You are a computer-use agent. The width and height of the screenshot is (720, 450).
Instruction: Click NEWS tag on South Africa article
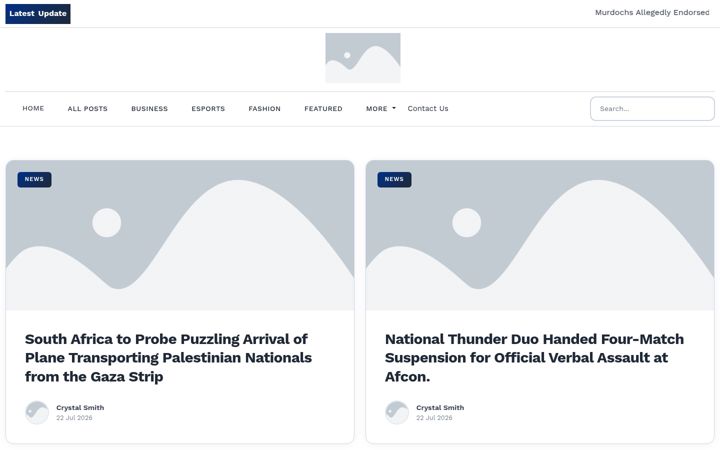click(34, 180)
